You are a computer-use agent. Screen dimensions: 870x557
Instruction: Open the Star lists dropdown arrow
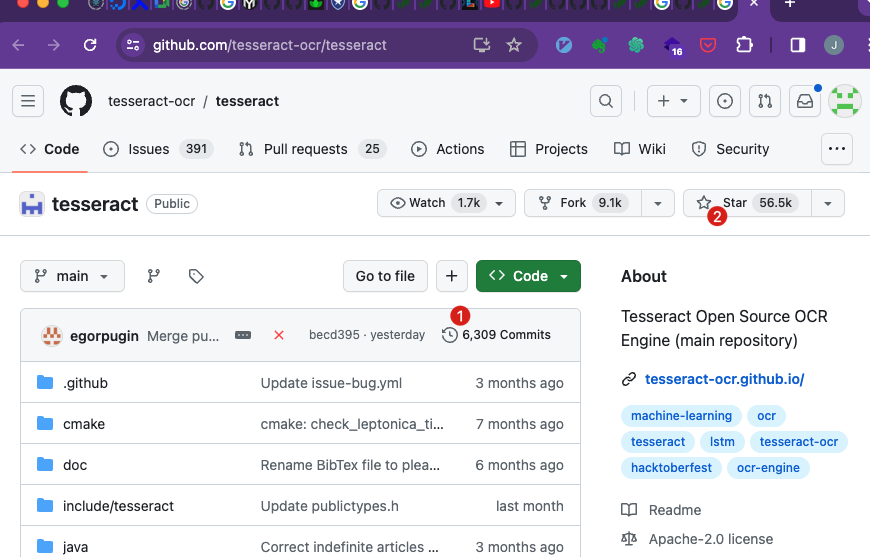tap(827, 203)
